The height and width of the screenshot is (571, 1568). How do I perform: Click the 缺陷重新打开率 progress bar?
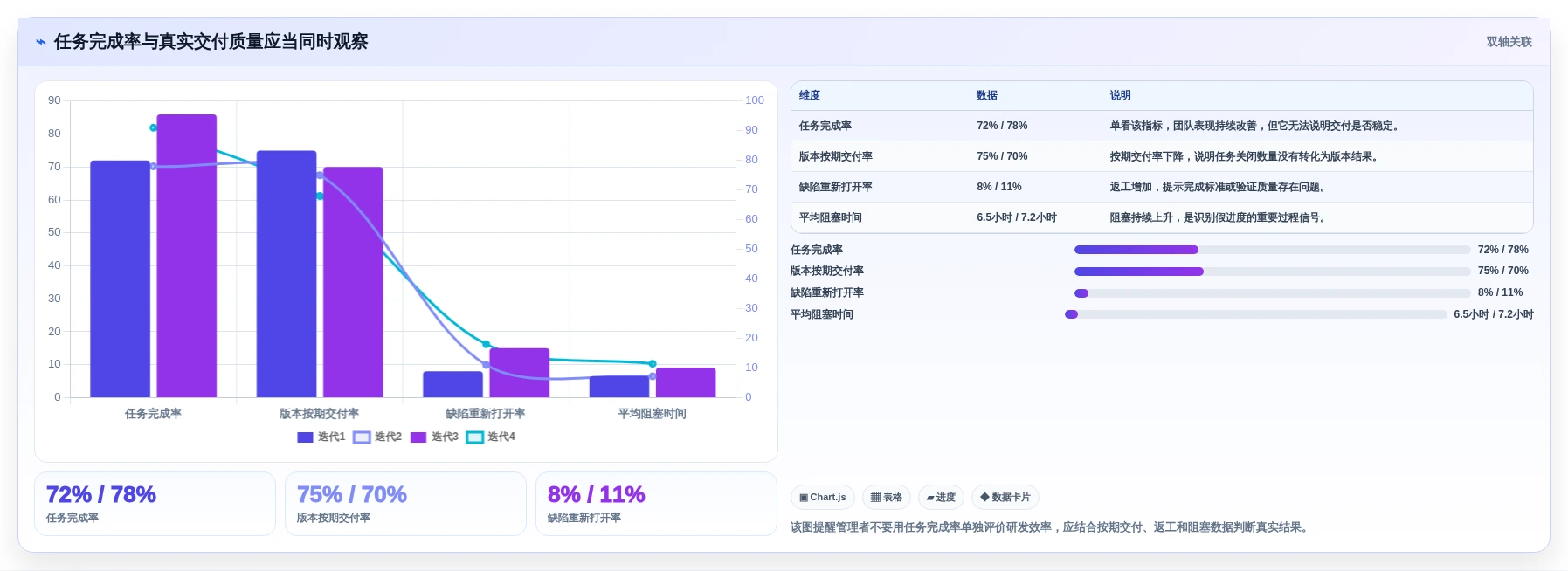1272,293
